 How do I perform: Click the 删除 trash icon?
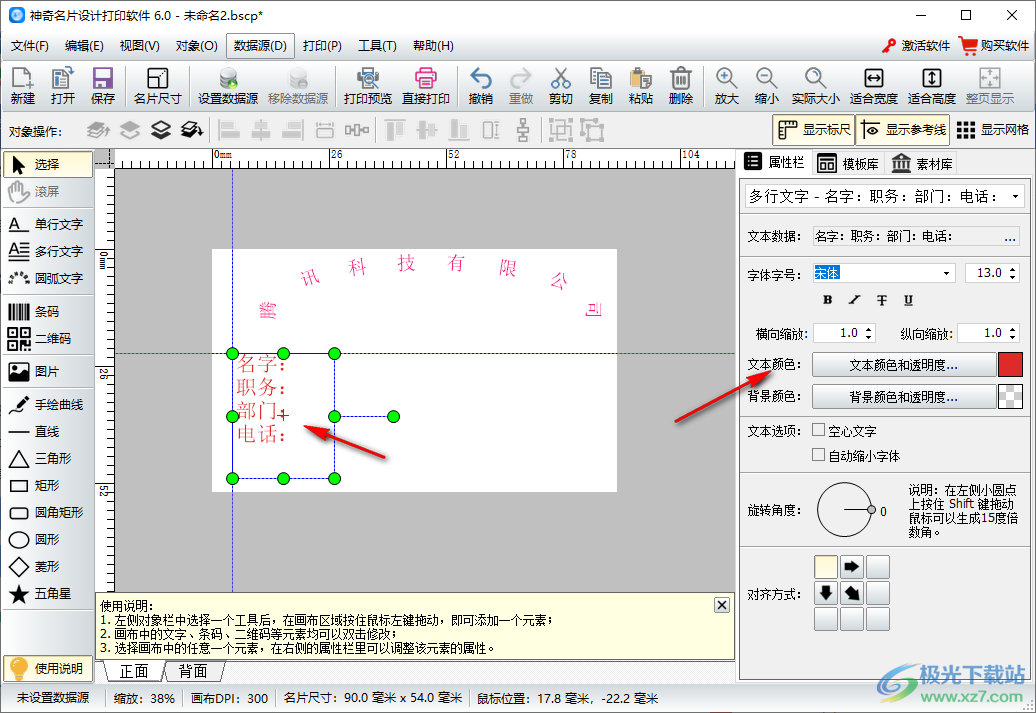(681, 86)
